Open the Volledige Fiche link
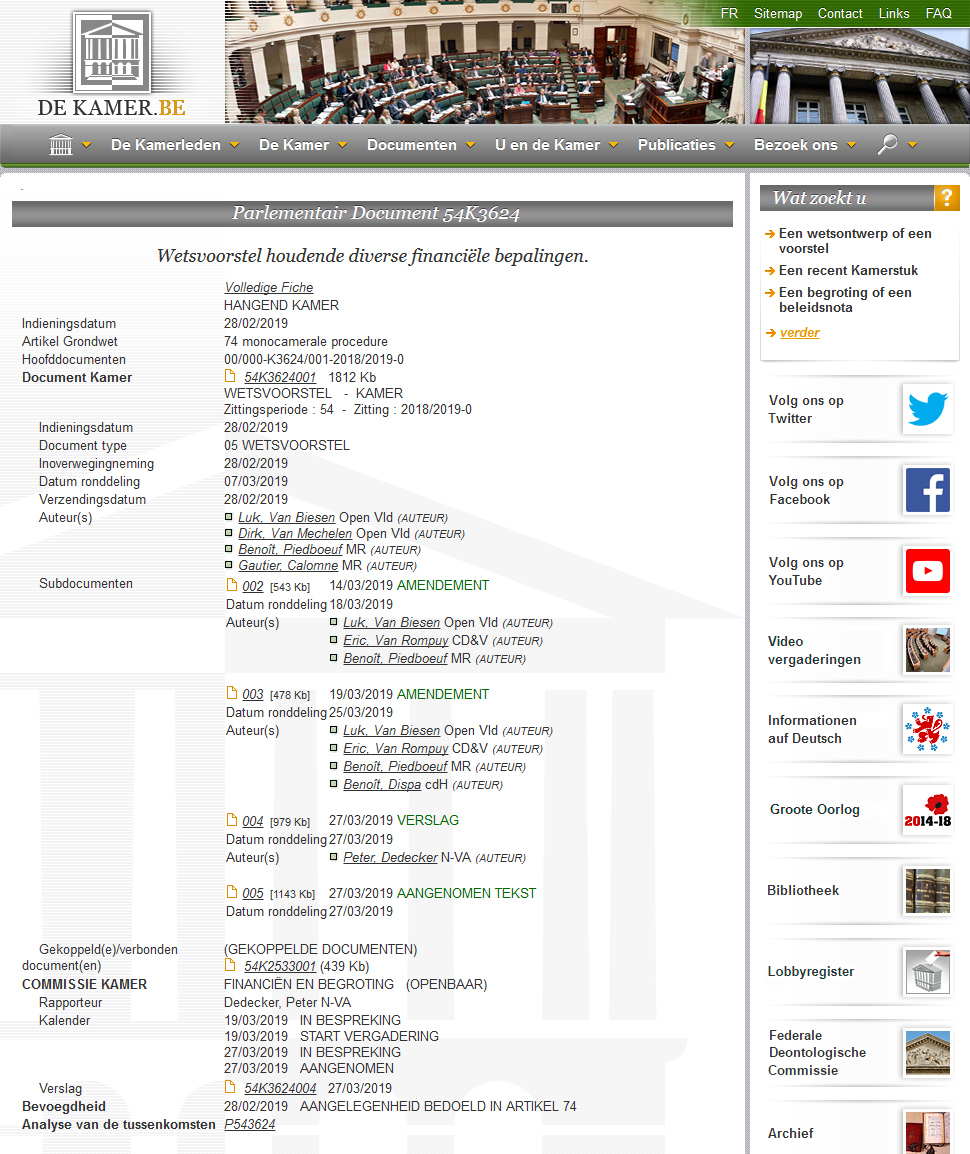Viewport: 970px width, 1154px height. [269, 288]
